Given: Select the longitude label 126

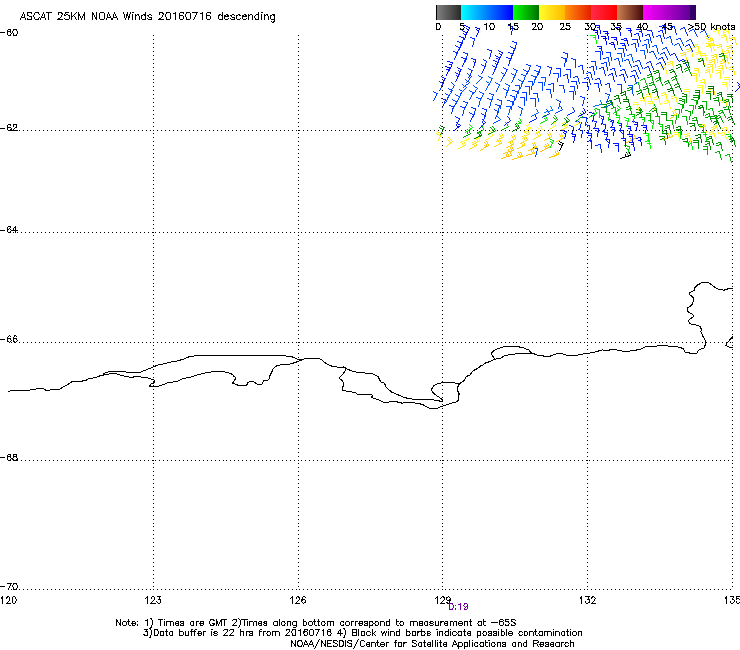Looking at the screenshot, I should [298, 600].
